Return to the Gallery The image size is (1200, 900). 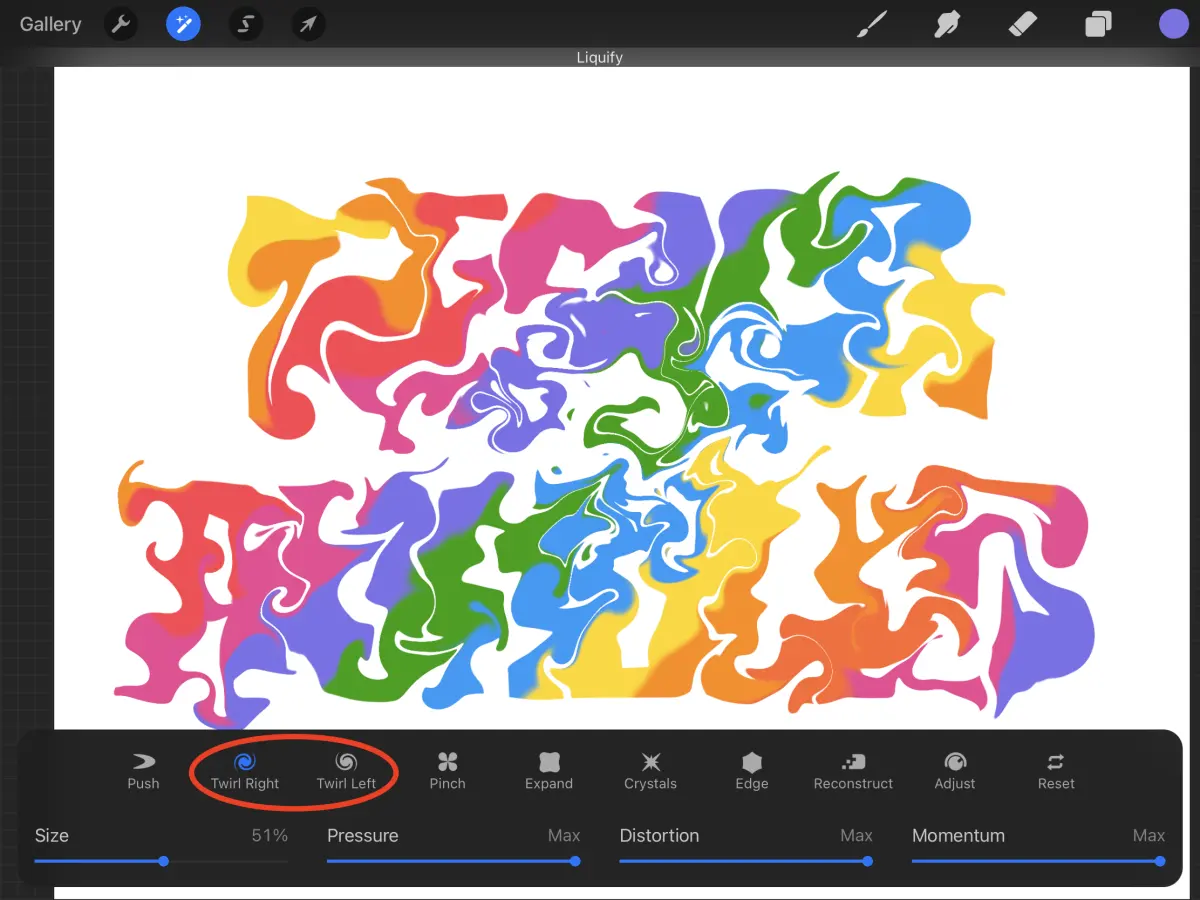pyautogui.click(x=50, y=24)
